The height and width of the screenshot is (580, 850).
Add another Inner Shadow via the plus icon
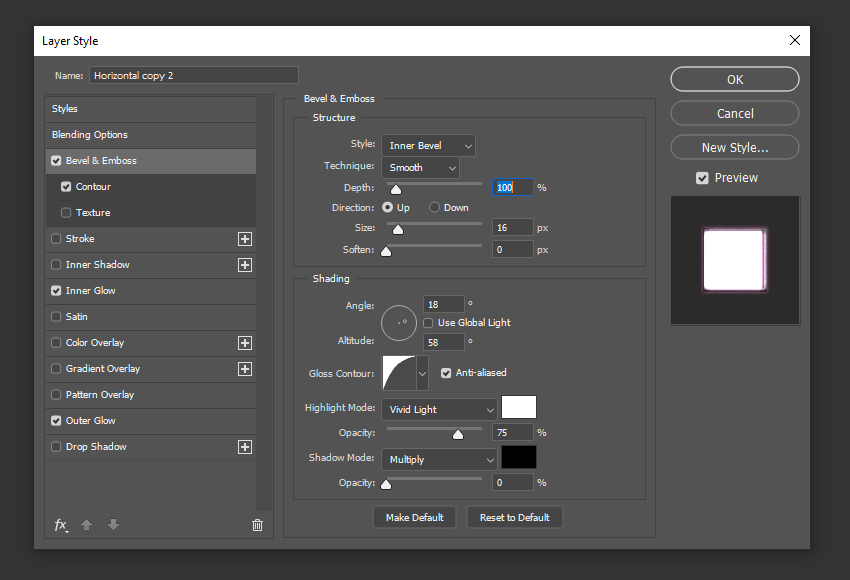tap(245, 264)
